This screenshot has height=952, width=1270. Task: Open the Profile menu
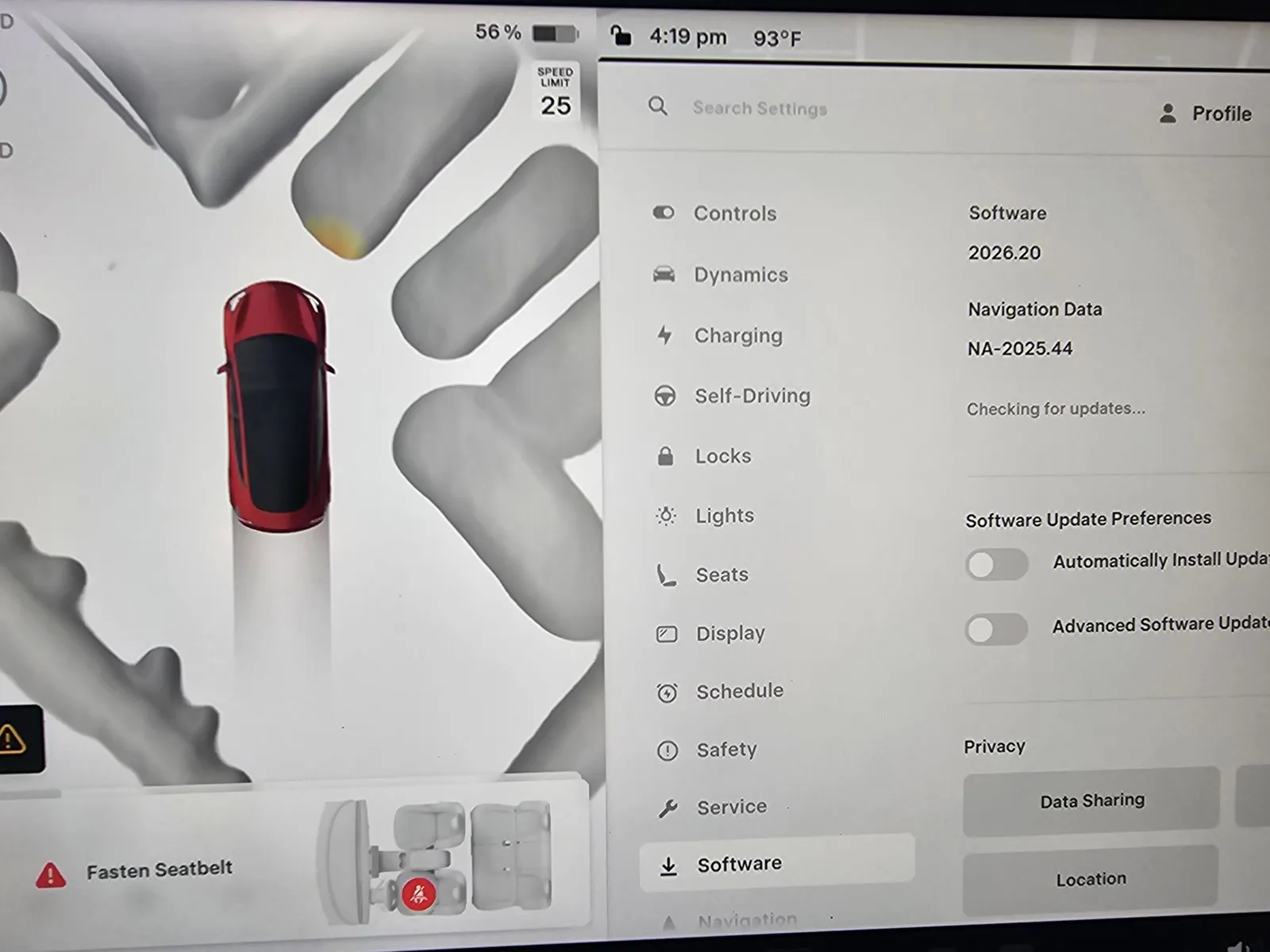click(x=1206, y=113)
